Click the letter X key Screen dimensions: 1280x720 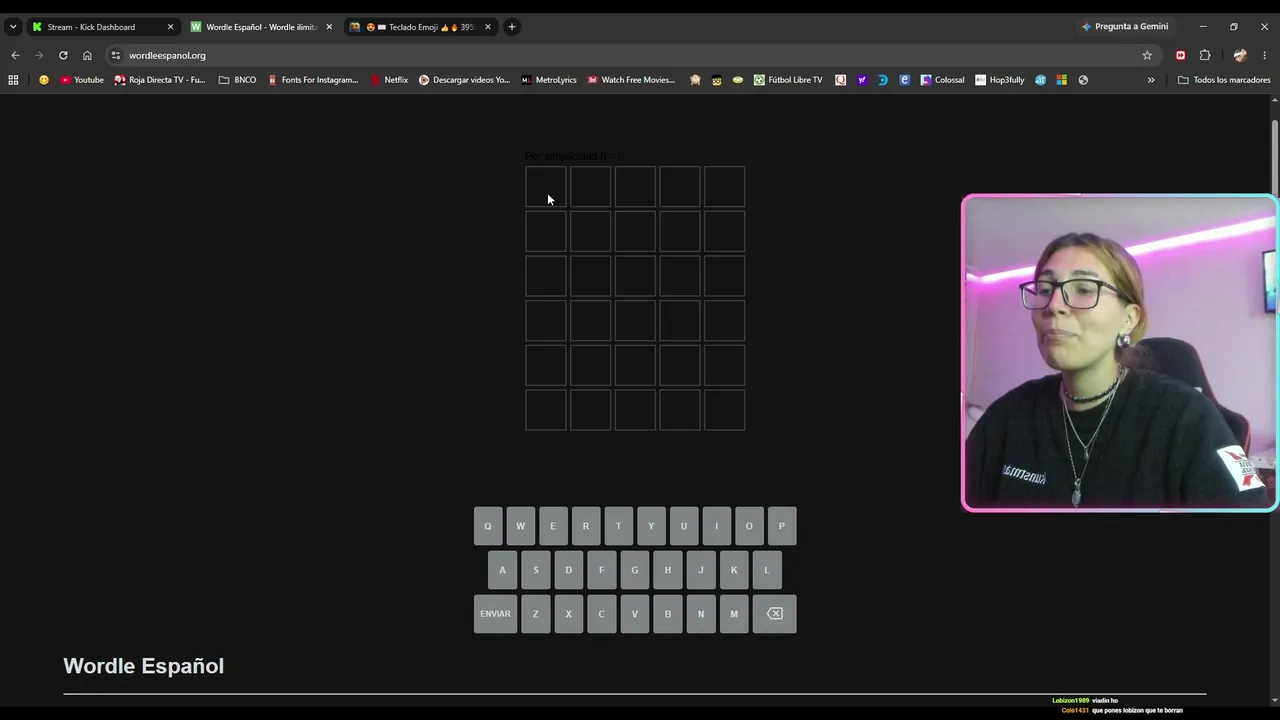(568, 614)
